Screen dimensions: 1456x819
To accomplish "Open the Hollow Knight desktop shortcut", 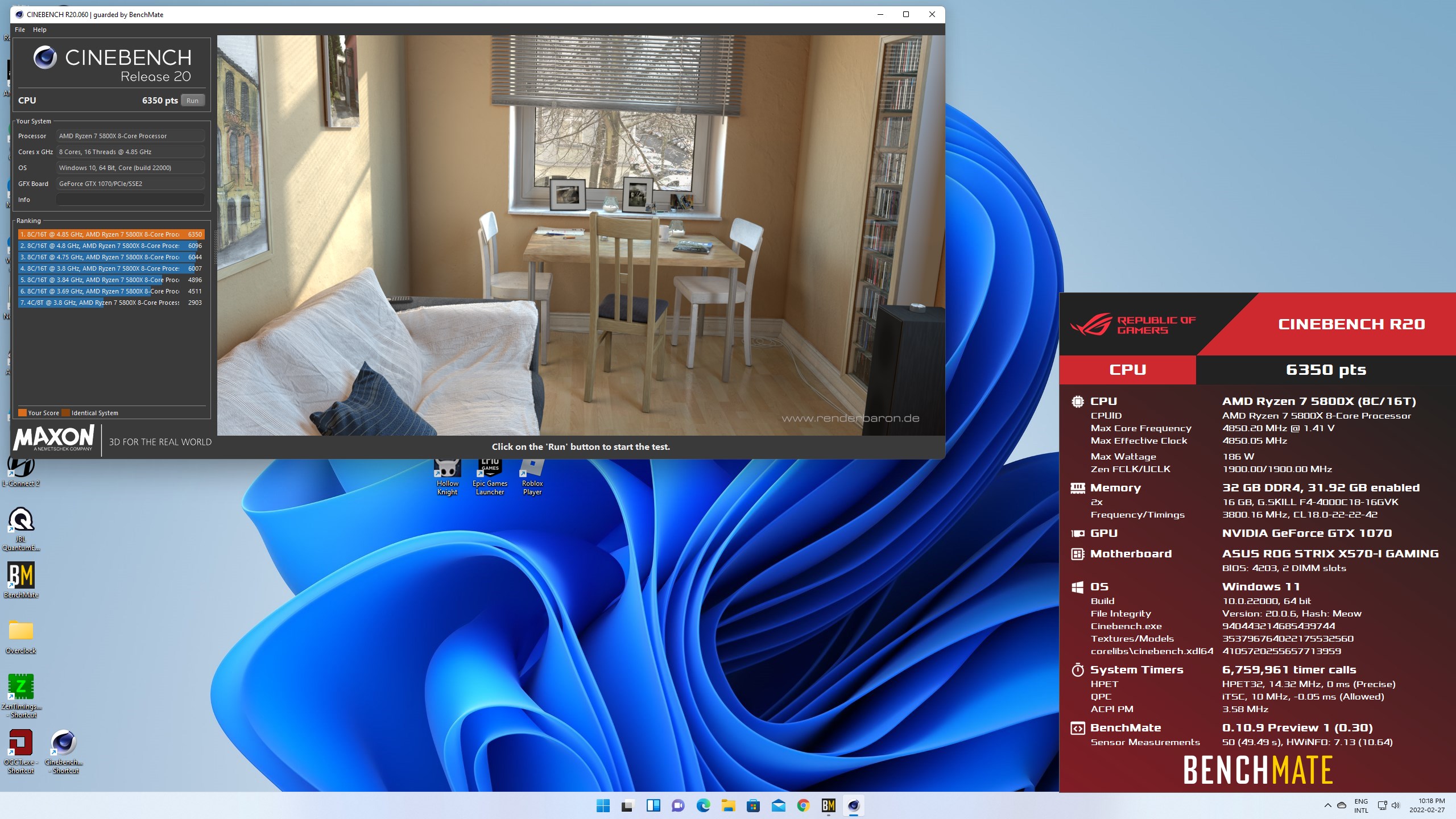I will coord(448,477).
